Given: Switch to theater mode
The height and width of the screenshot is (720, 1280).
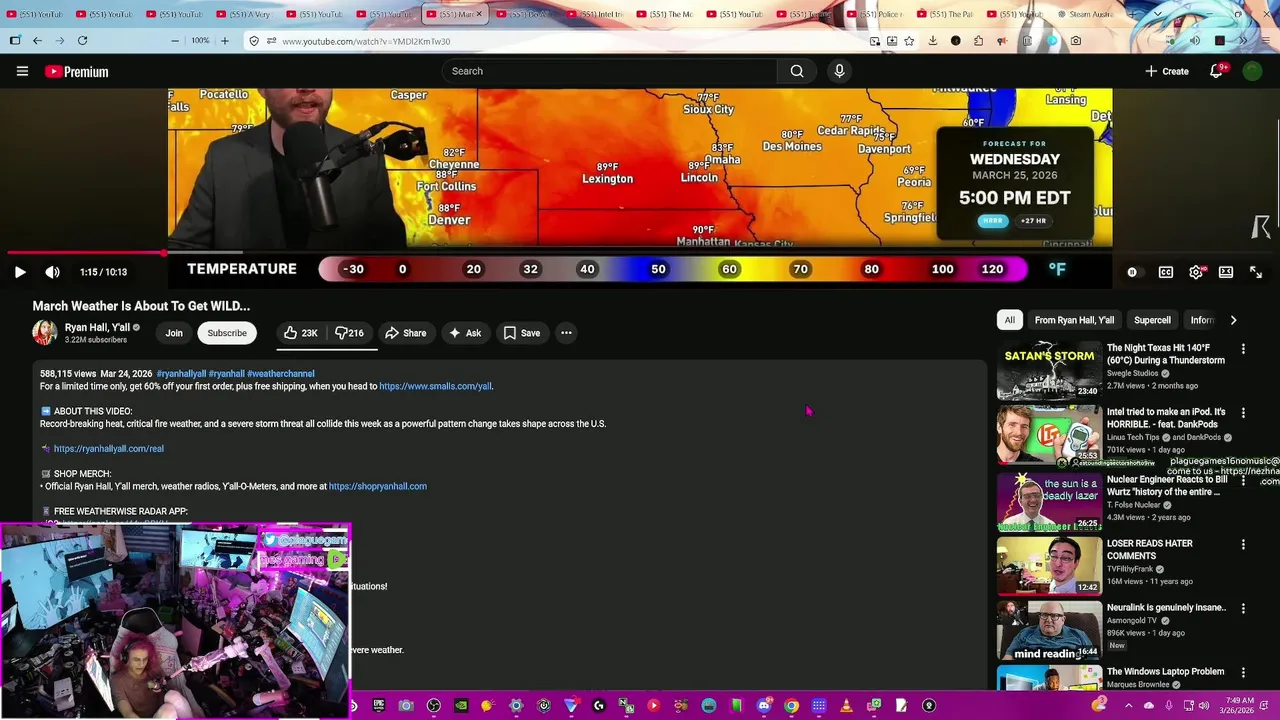Looking at the screenshot, I should click(x=1226, y=272).
